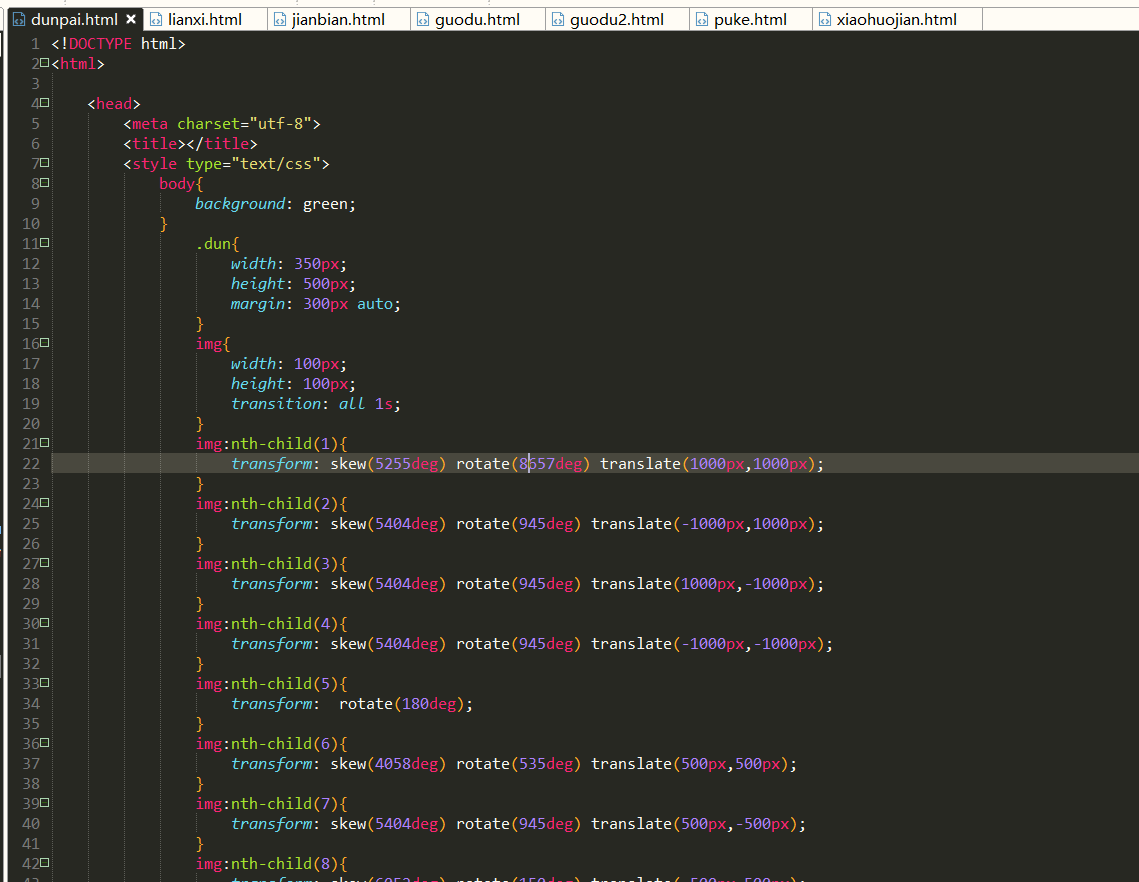Open the puke.html tab
This screenshot has width=1139, height=882.
(750, 20)
